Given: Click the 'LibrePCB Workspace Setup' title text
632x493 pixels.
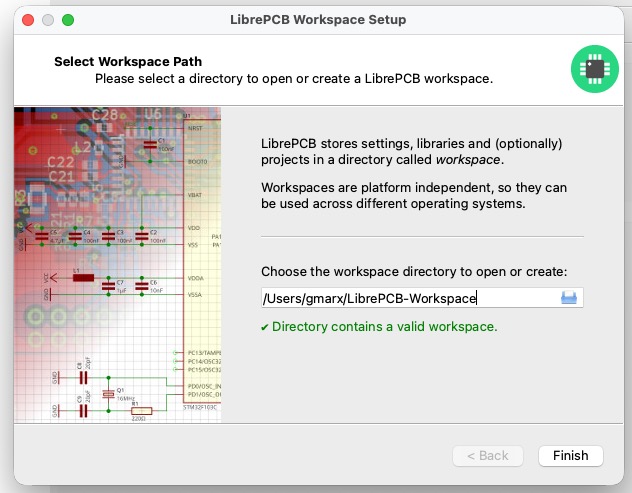Looking at the screenshot, I should point(318,20).
